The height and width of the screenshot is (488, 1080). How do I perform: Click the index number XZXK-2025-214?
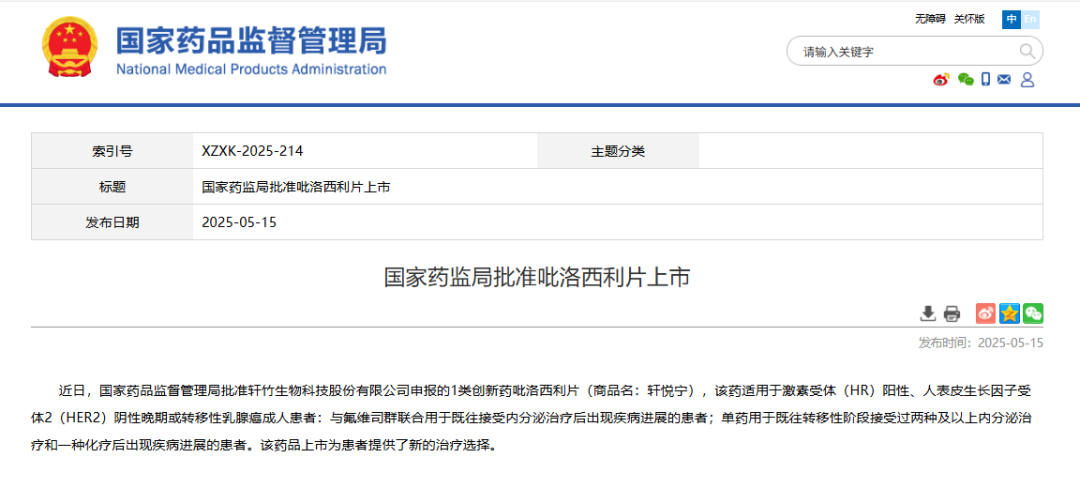click(252, 151)
